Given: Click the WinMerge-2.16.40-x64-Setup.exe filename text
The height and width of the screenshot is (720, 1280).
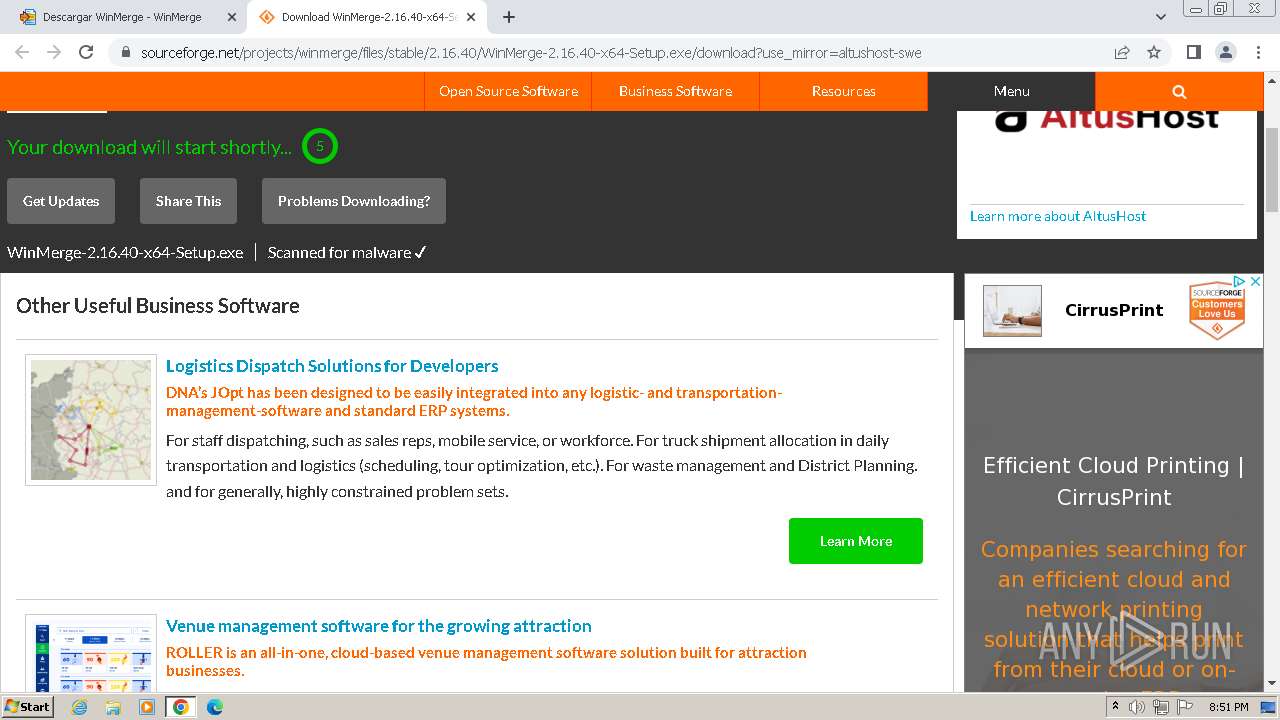Looking at the screenshot, I should tap(125, 252).
